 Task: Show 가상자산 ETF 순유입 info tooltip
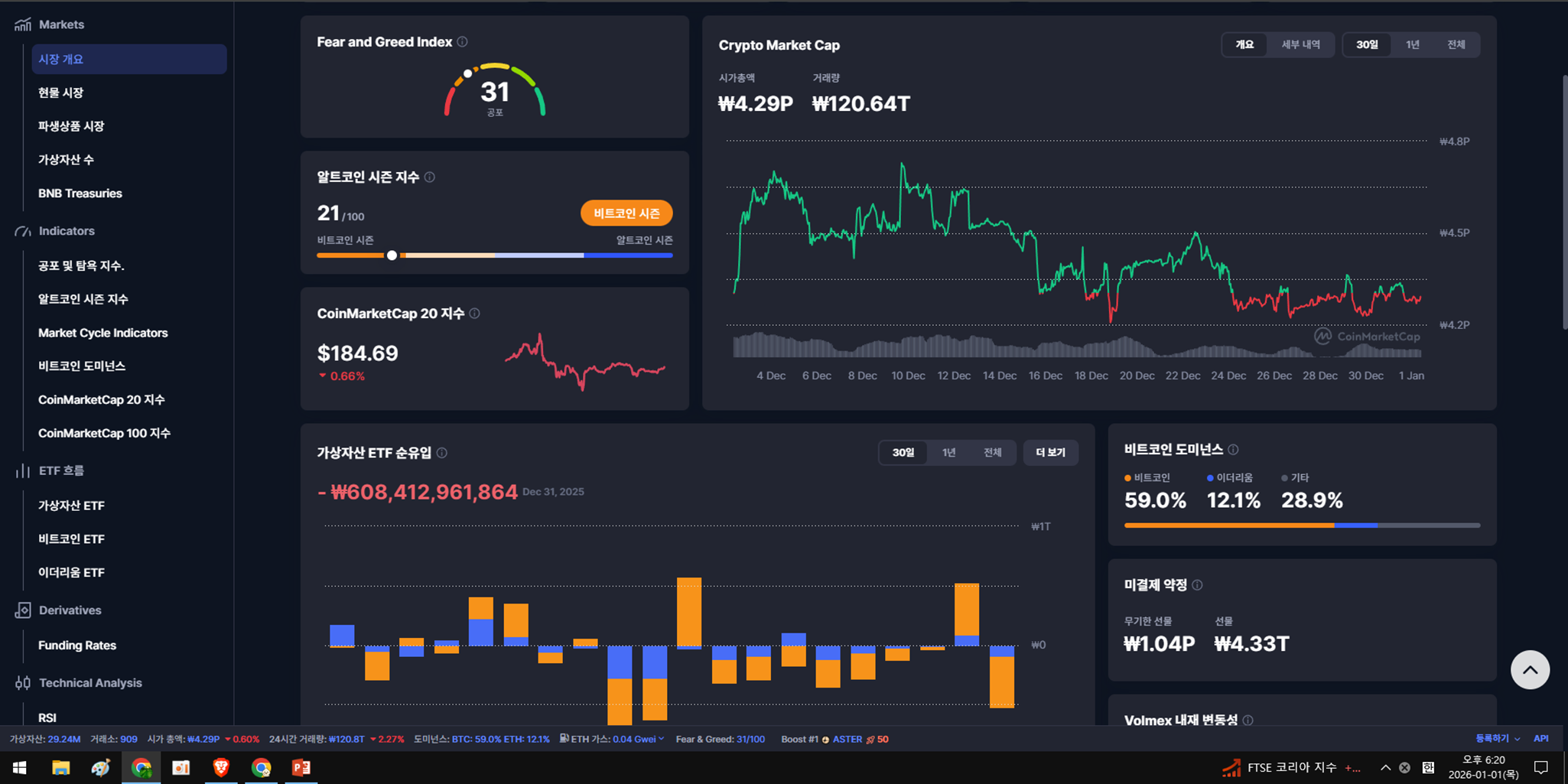[x=441, y=453]
